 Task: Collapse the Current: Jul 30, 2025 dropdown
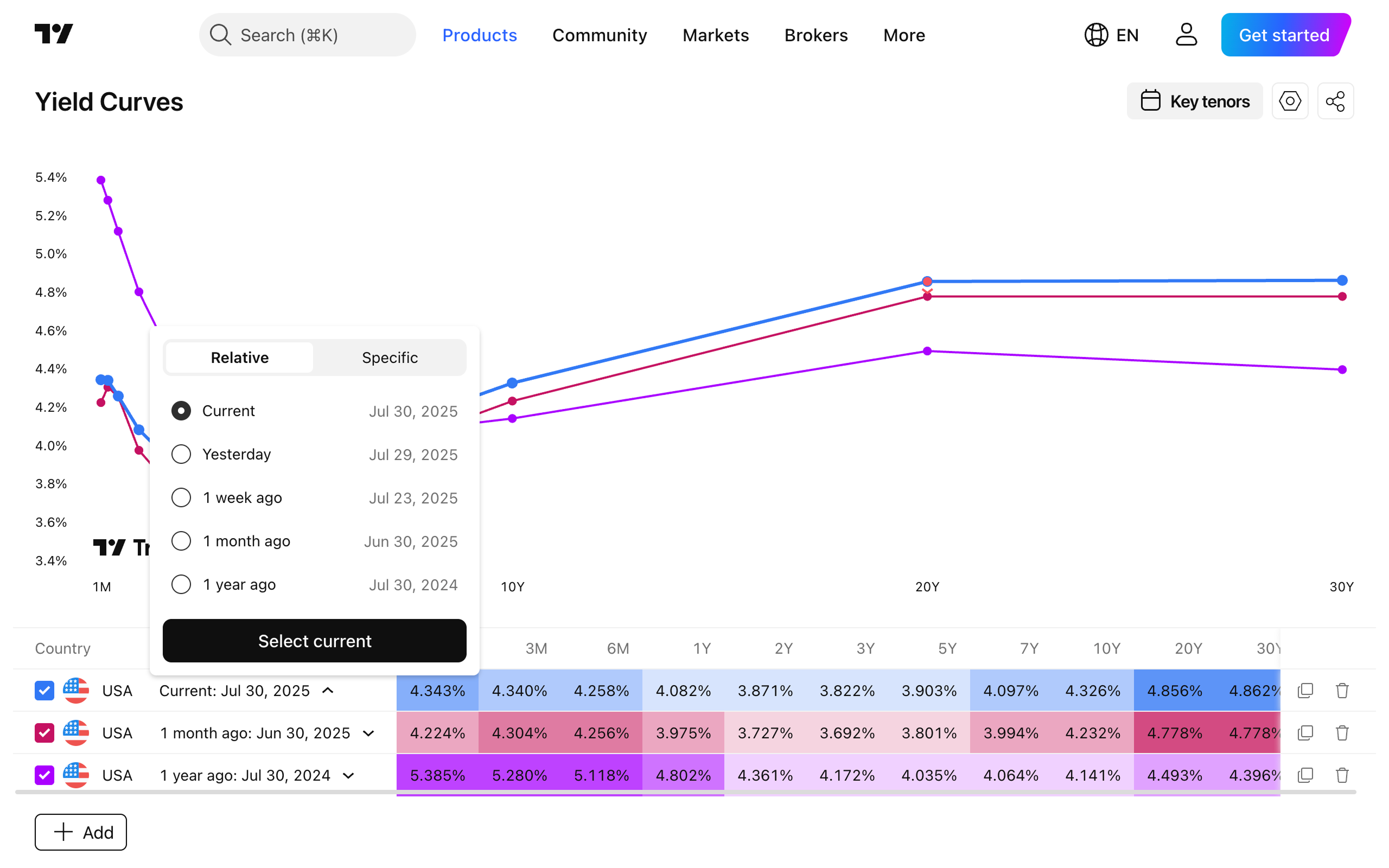pos(328,691)
